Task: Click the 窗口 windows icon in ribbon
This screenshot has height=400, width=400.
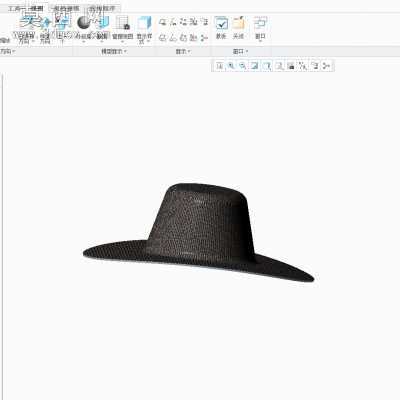Action: point(260,23)
